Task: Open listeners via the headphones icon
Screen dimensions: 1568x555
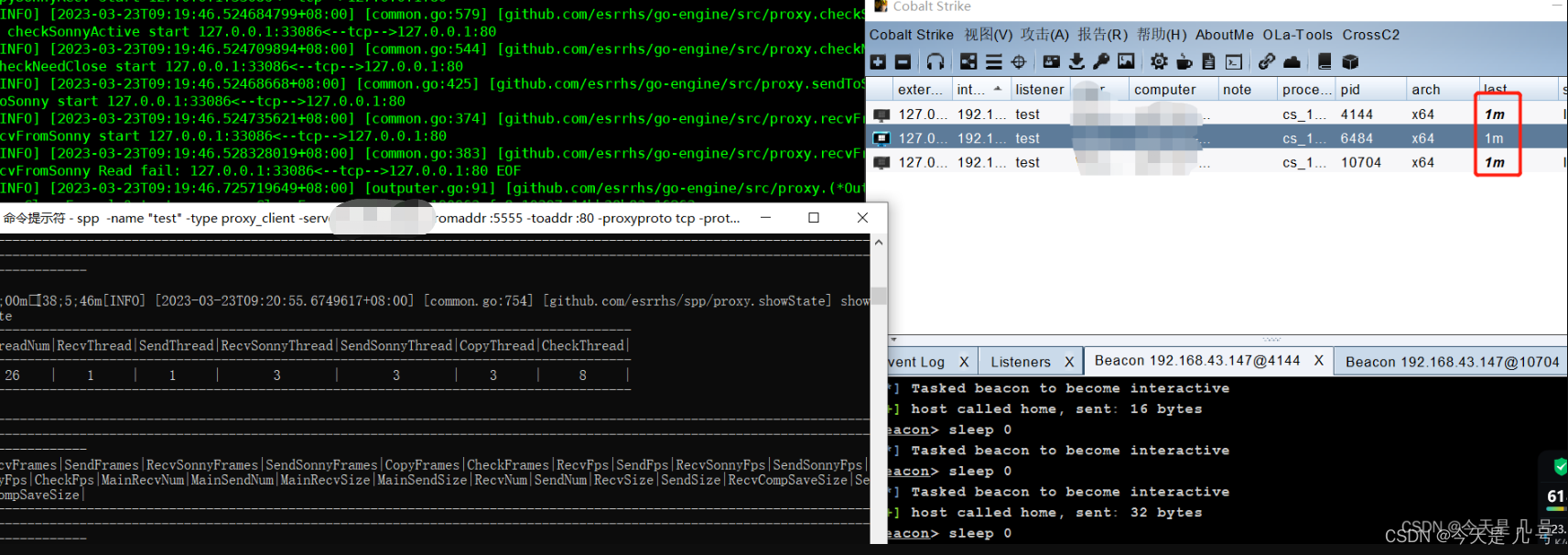Action: [x=935, y=61]
